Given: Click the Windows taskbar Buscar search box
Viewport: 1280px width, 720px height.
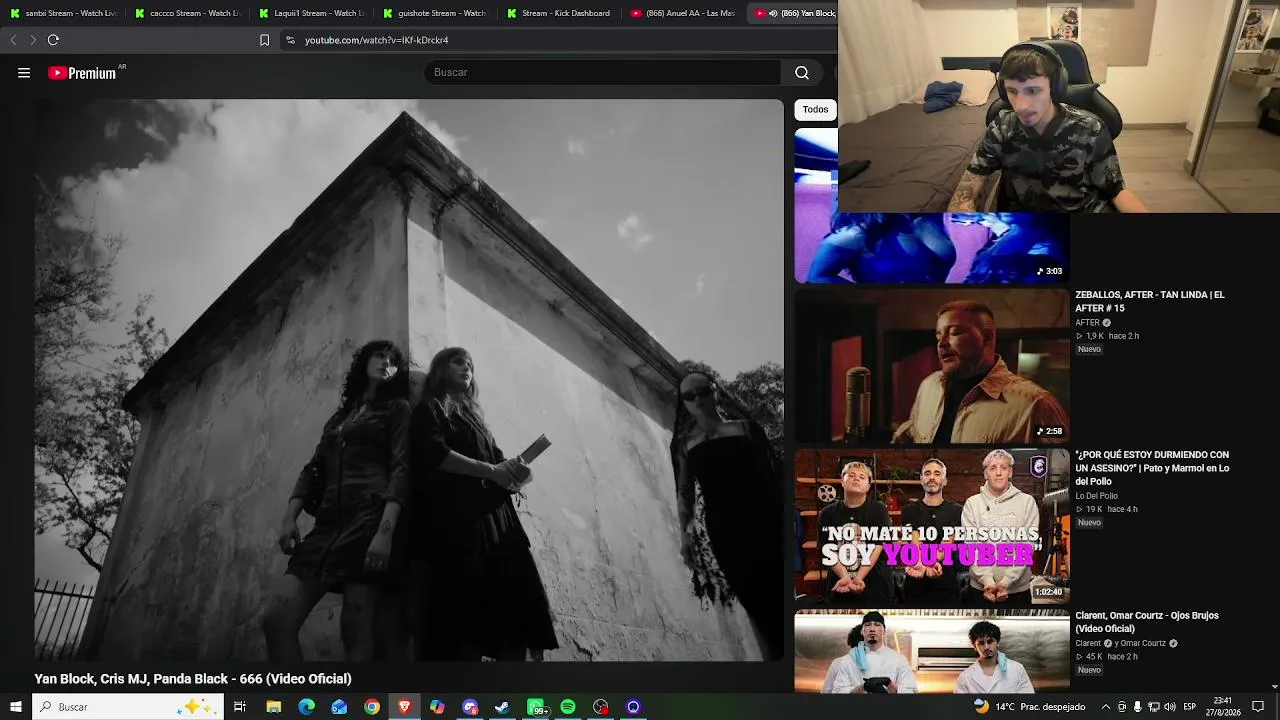Looking at the screenshot, I should tap(128, 707).
